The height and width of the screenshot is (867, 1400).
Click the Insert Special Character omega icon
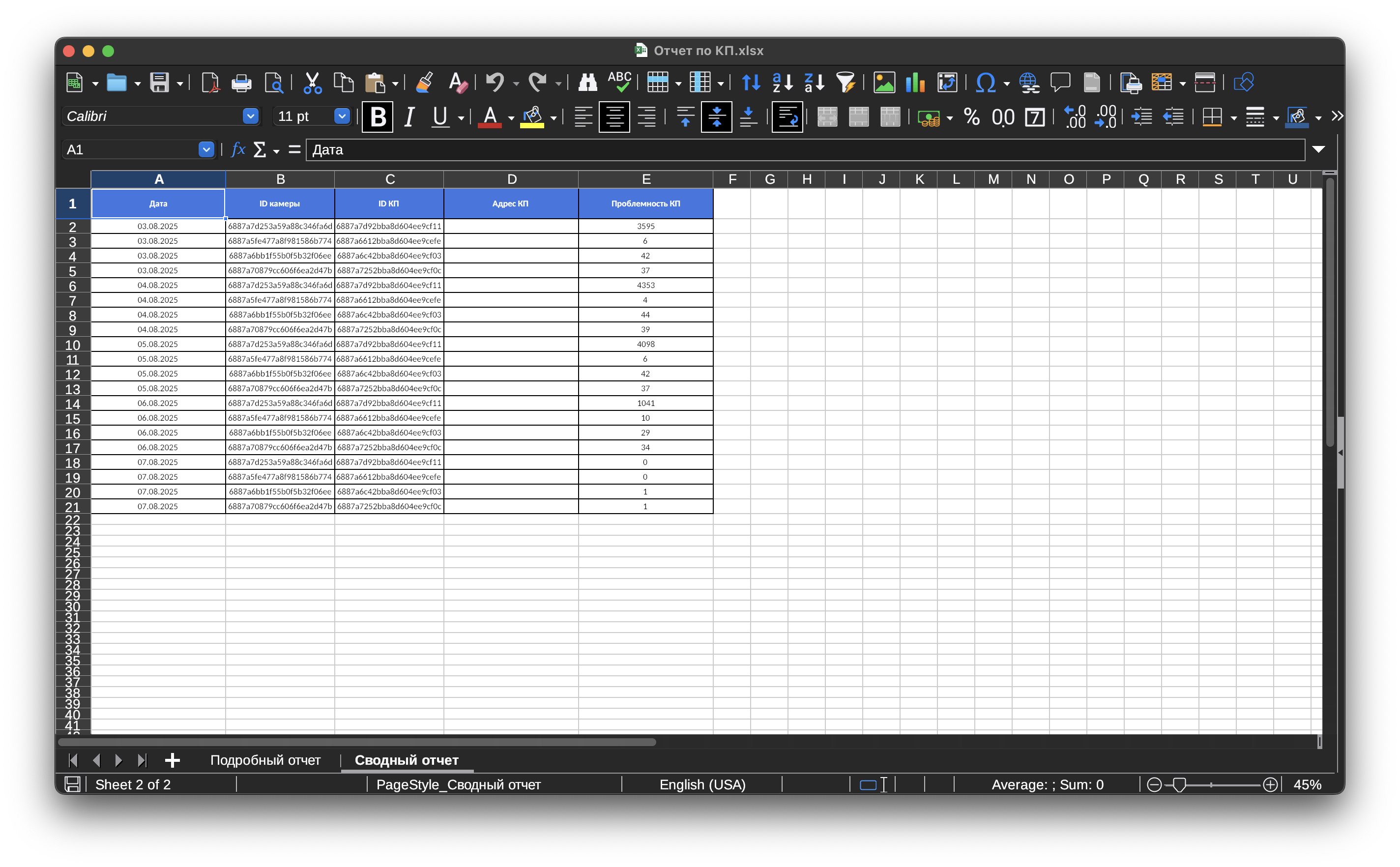(985, 83)
